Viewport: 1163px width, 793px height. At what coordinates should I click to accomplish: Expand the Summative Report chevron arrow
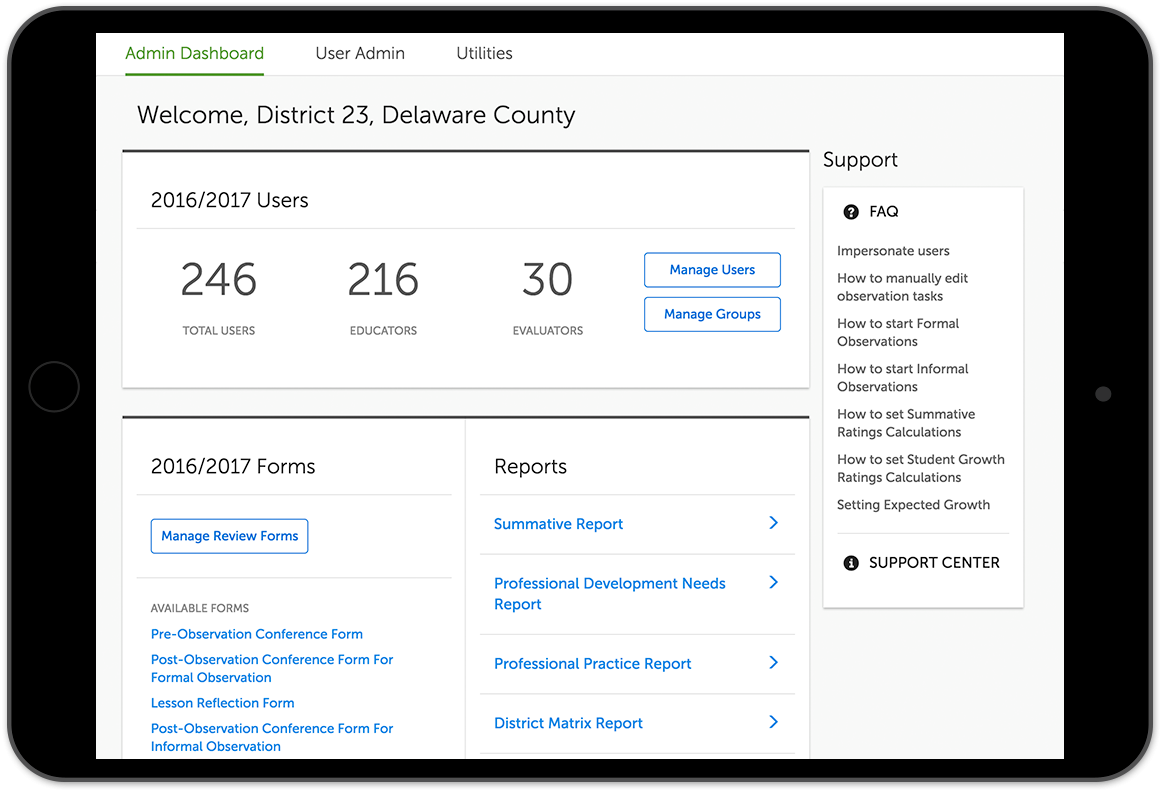pyautogui.click(x=773, y=523)
